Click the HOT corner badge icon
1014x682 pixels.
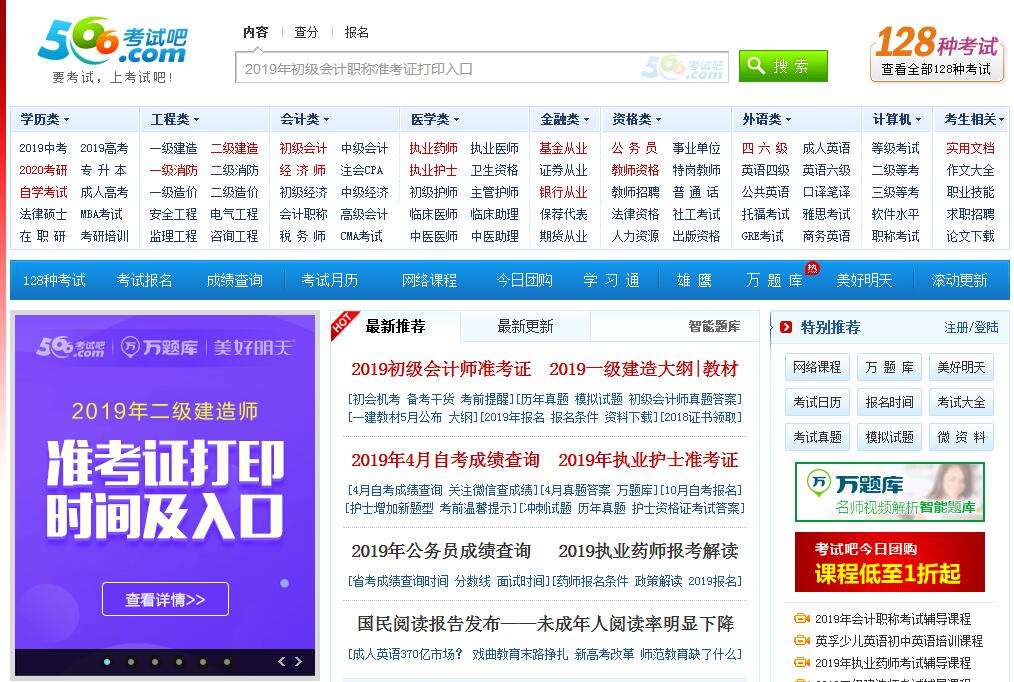tap(343, 325)
